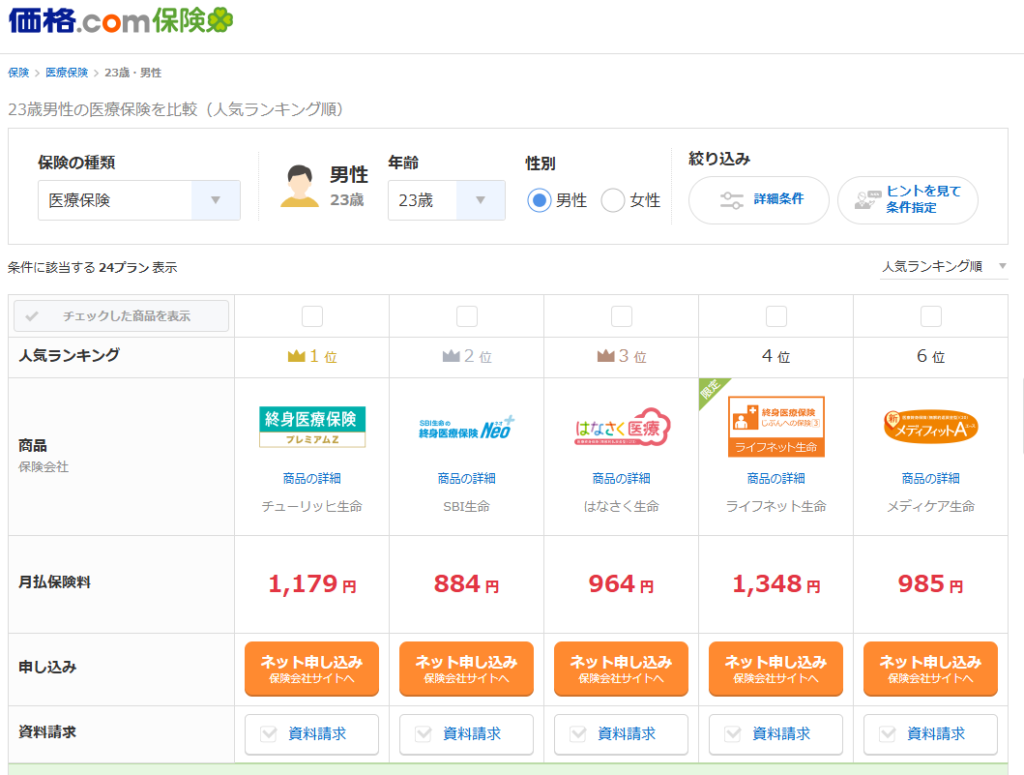Click the silver crown icon for rank 2
Viewport: 1024px width, 775px height.
tap(451, 356)
